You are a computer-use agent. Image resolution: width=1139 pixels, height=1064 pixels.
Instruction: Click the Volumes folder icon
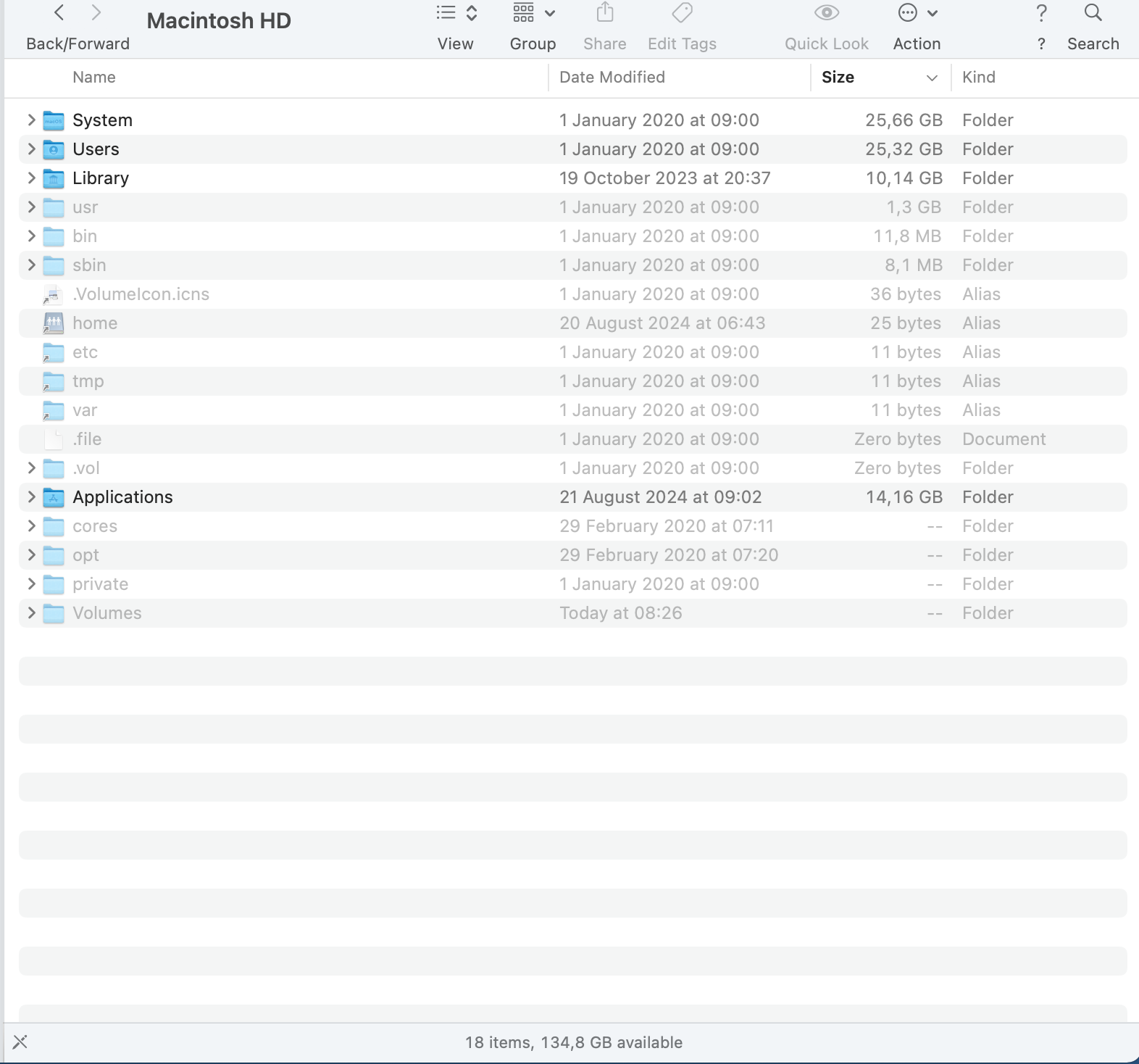tap(54, 613)
